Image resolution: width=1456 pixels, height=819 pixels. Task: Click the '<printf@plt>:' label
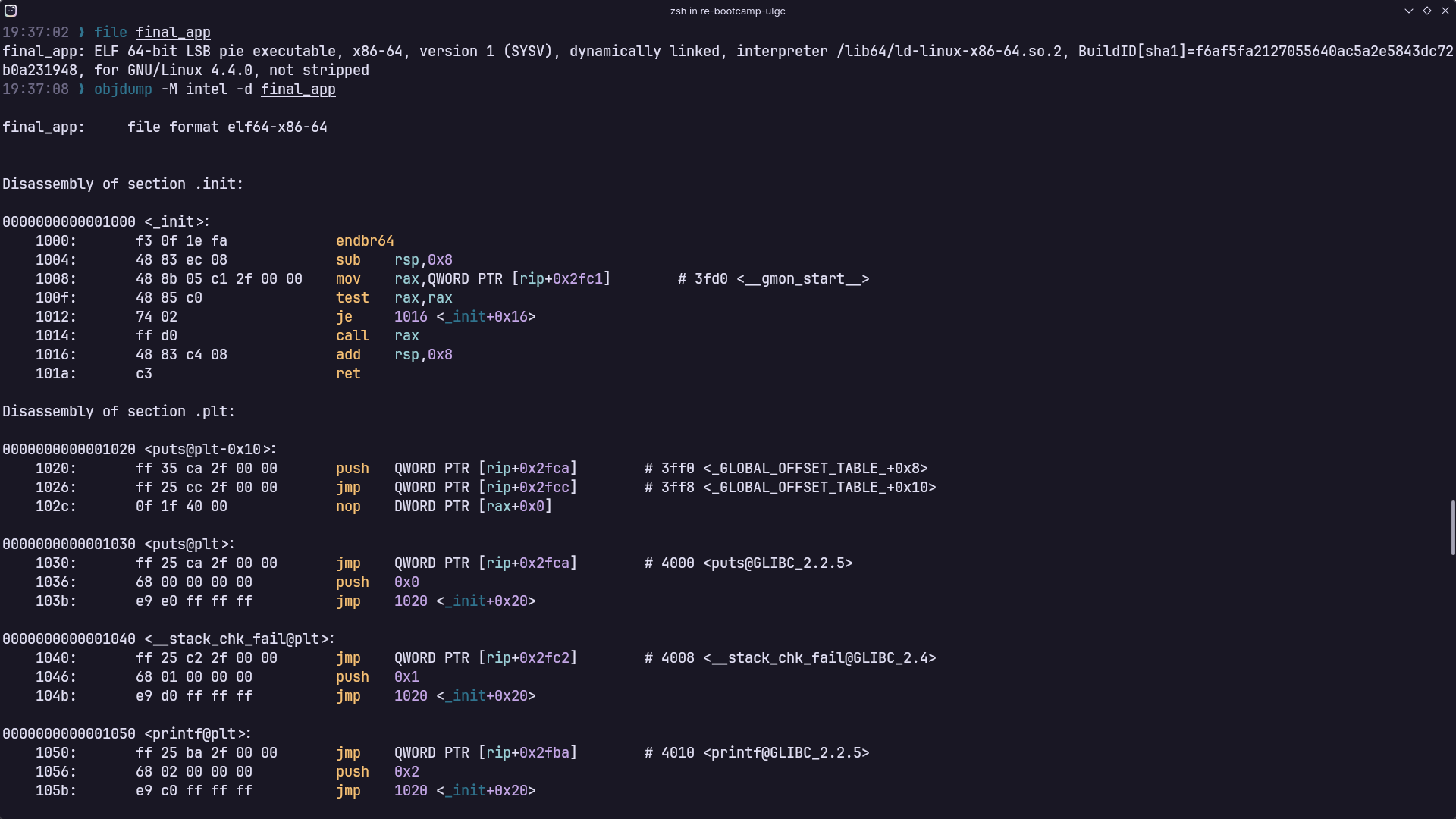tap(198, 734)
